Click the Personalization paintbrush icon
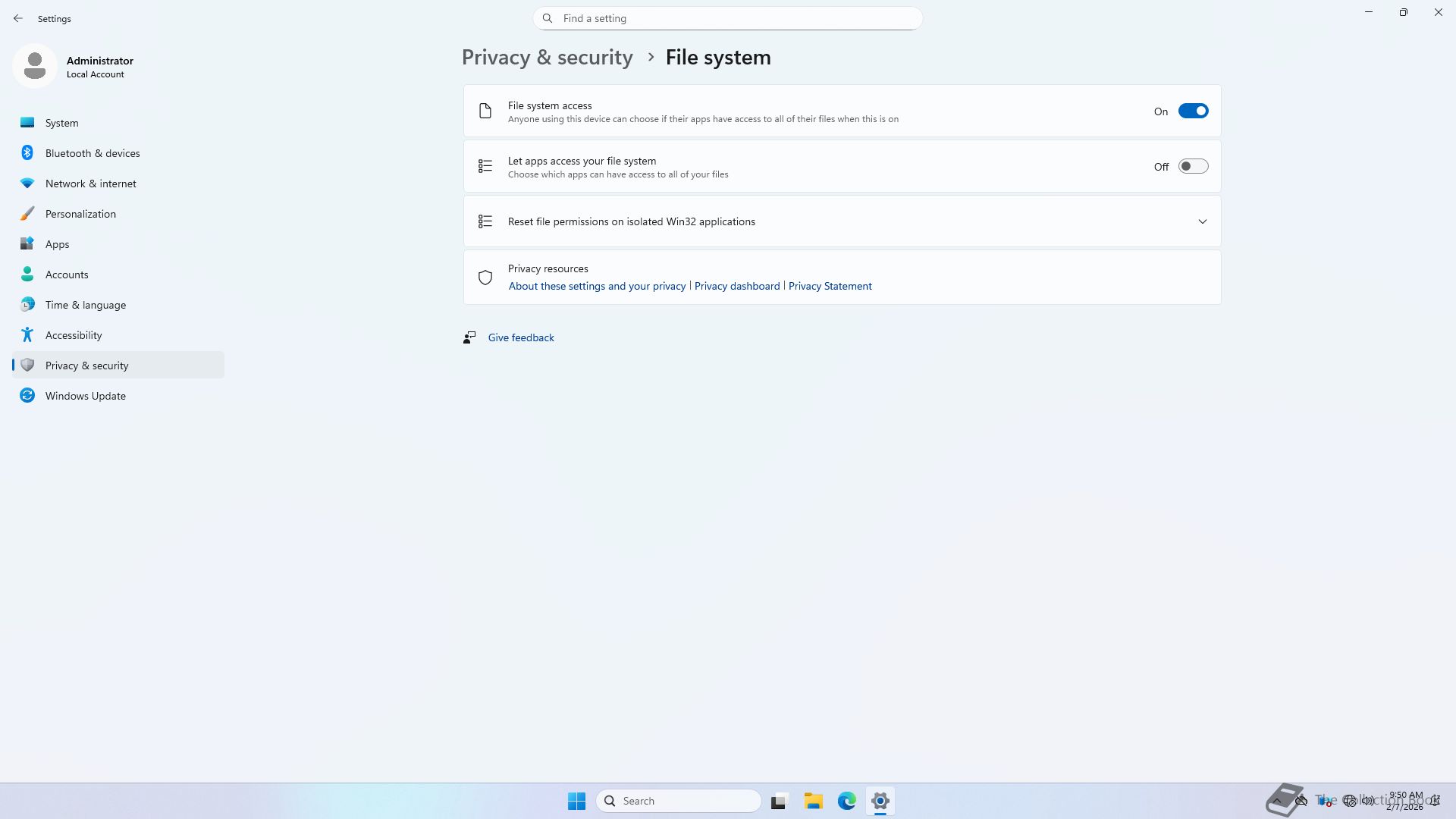Image resolution: width=1456 pixels, height=819 pixels. [27, 214]
